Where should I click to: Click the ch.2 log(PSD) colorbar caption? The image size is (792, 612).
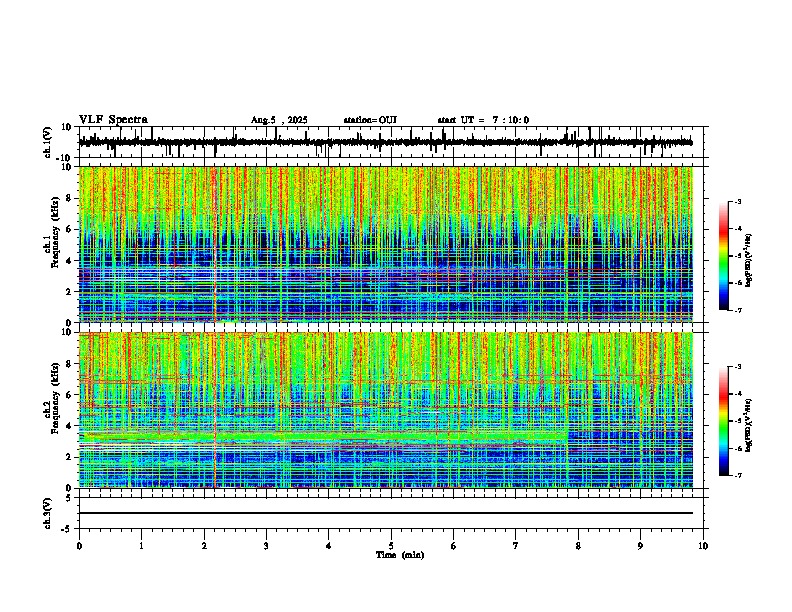748,425
